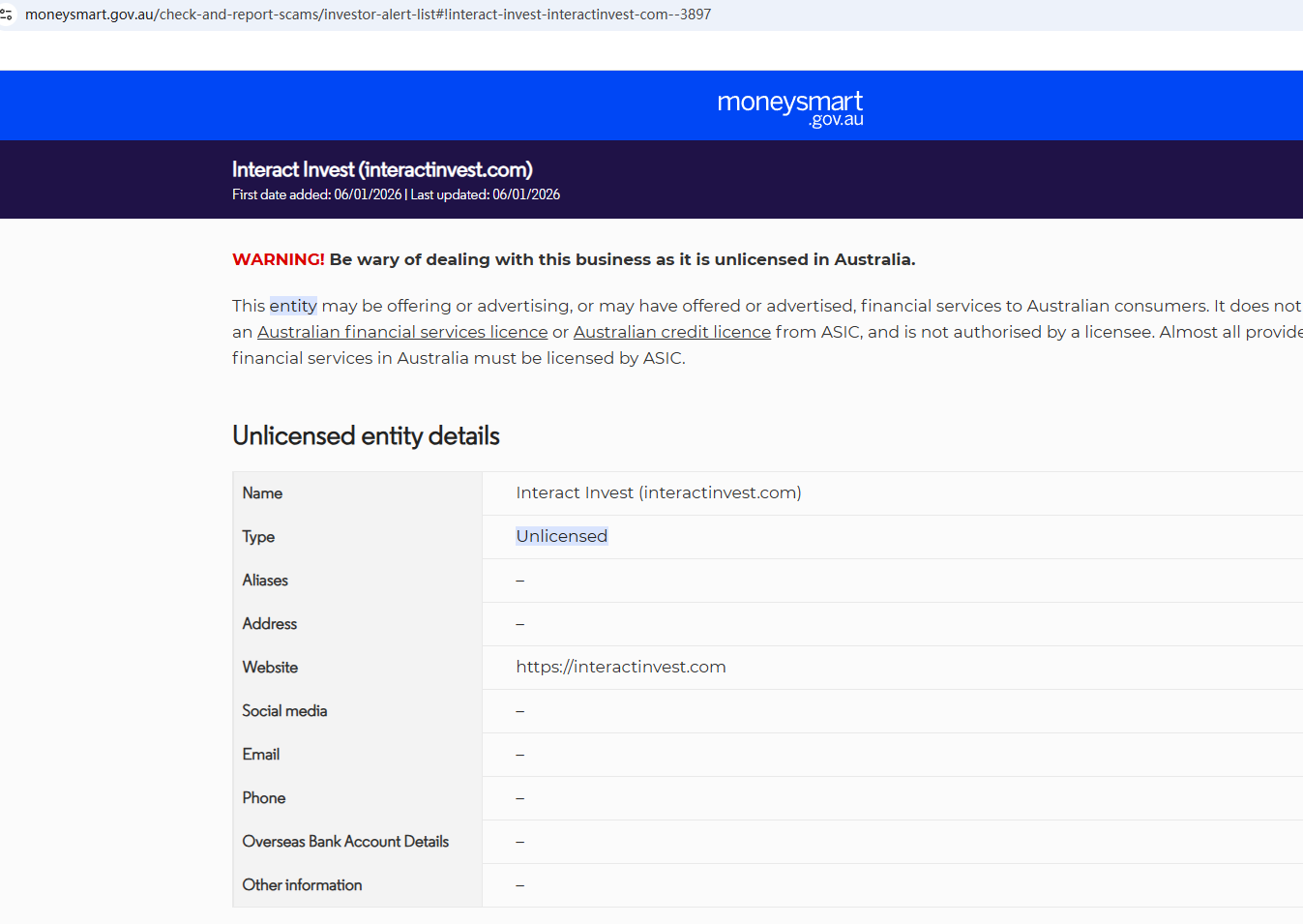Click the Email row label

tap(261, 755)
